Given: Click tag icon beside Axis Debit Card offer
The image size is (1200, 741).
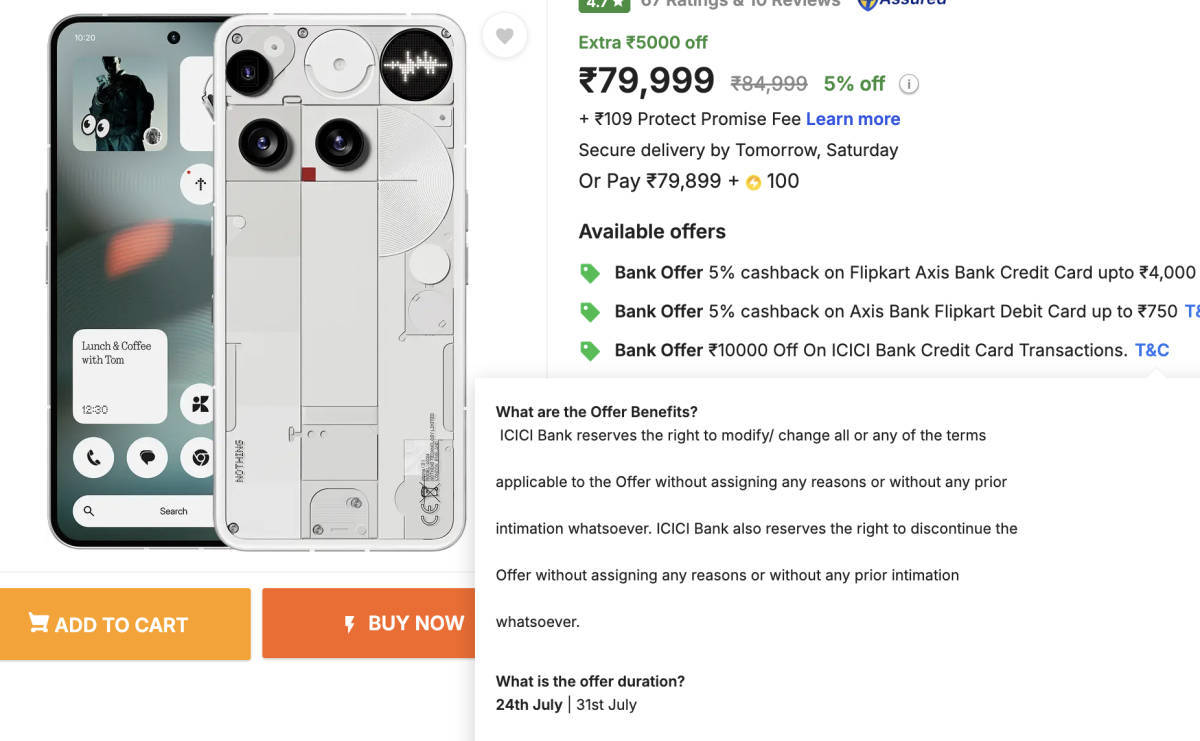Looking at the screenshot, I should tap(590, 312).
